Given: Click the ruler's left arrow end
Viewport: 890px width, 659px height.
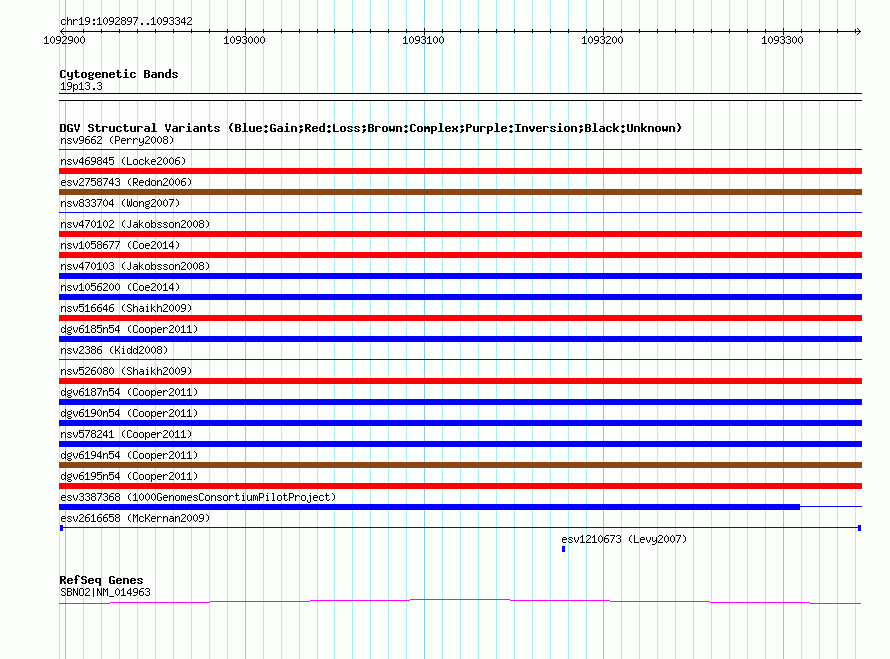Looking at the screenshot, I should coord(62,31).
